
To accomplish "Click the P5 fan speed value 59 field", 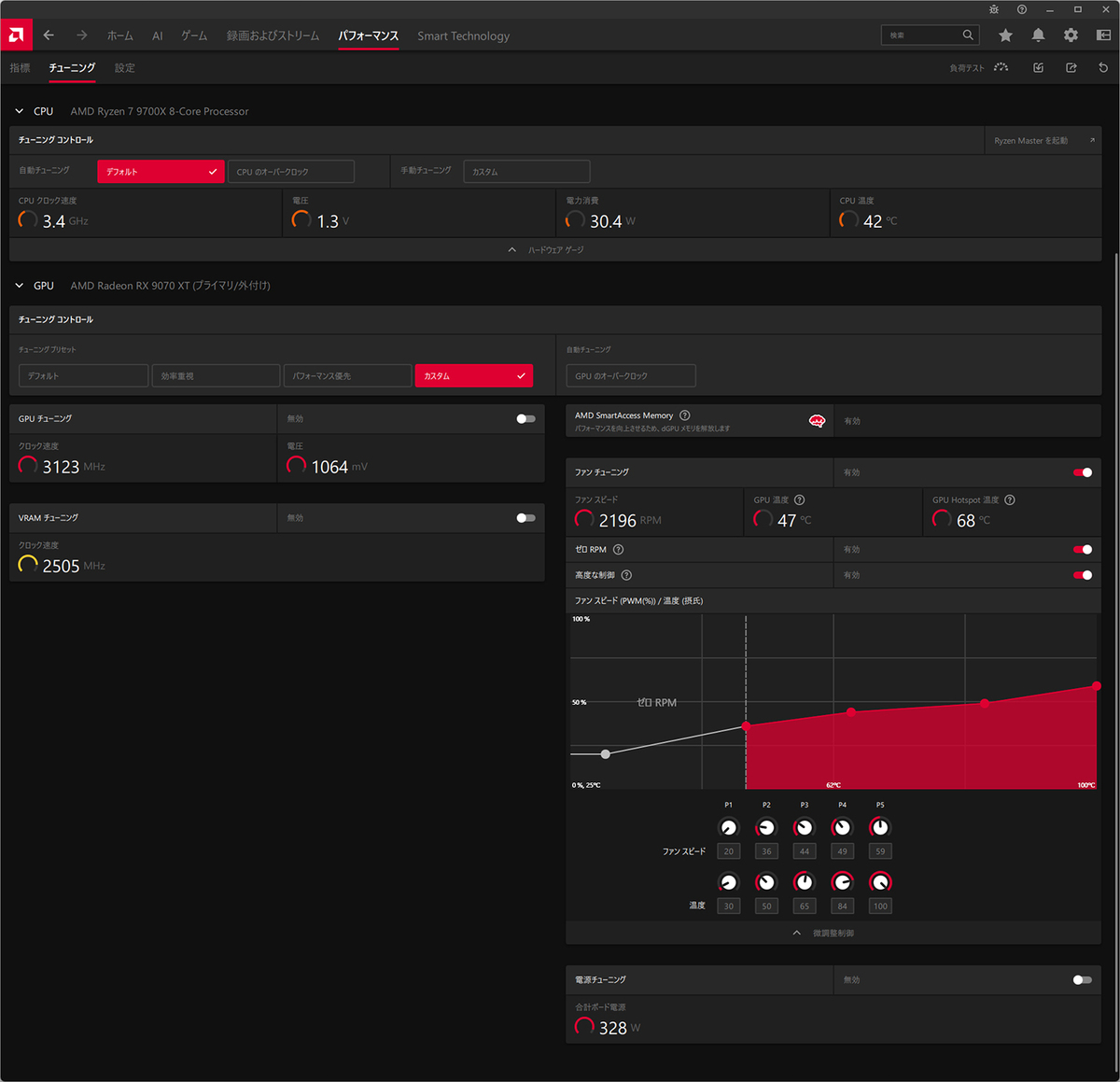I will [x=880, y=851].
